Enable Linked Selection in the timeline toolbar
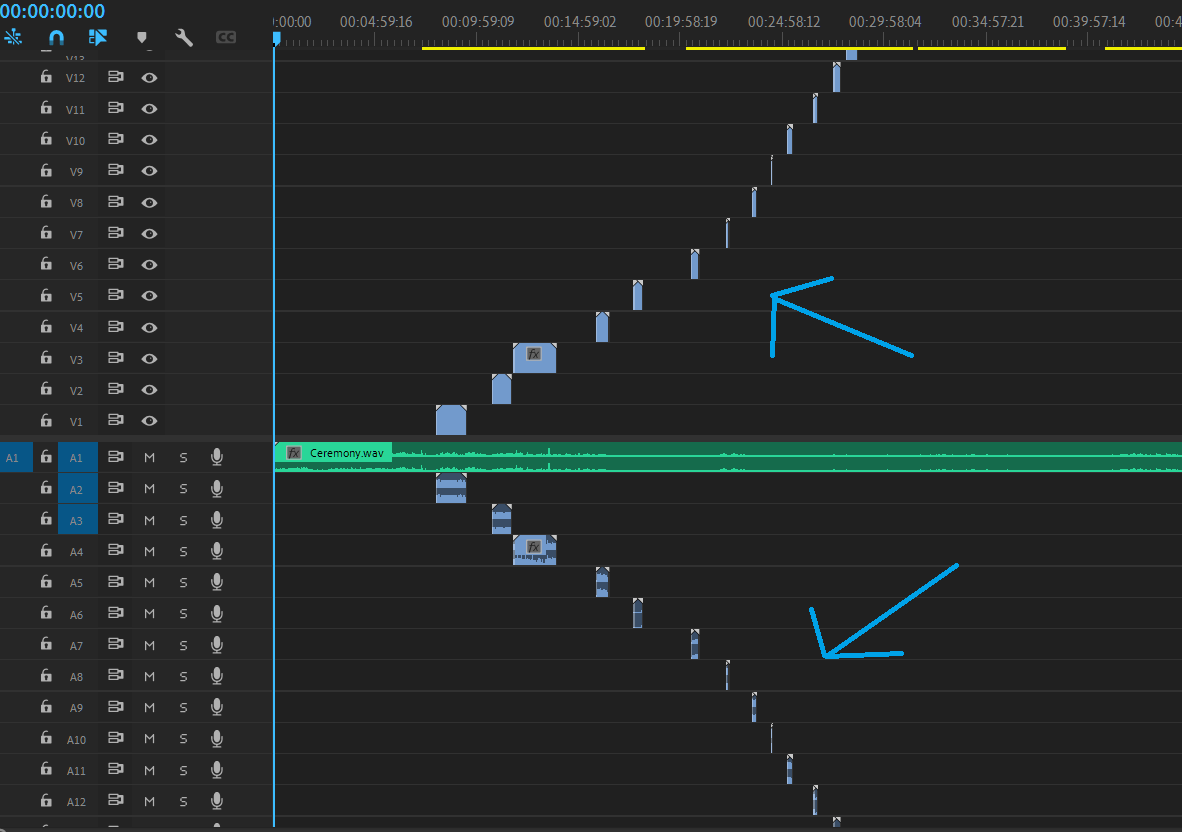 tap(96, 37)
